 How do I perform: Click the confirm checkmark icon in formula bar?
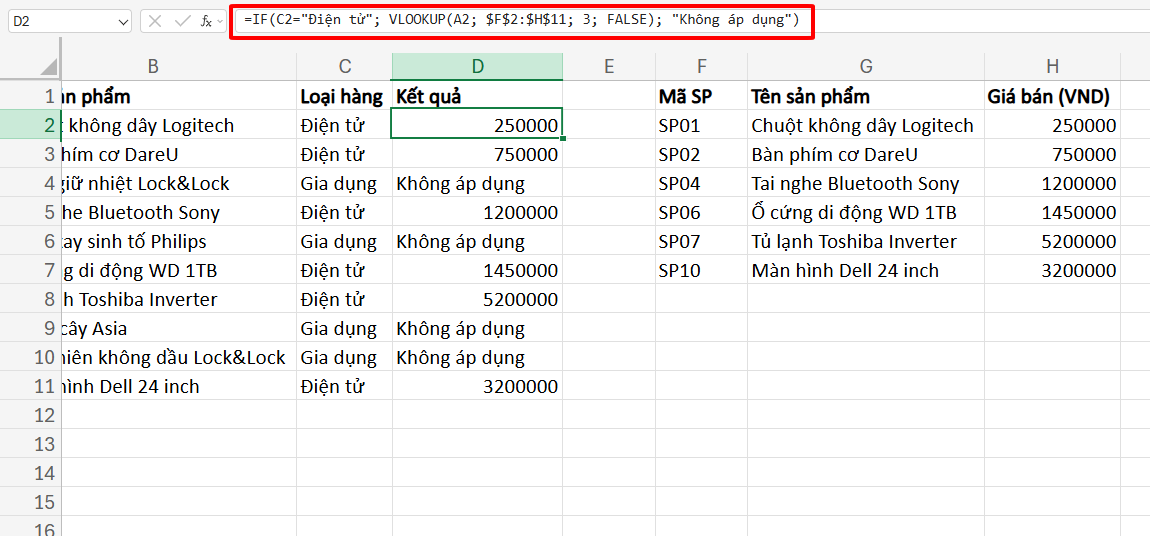click(x=182, y=21)
